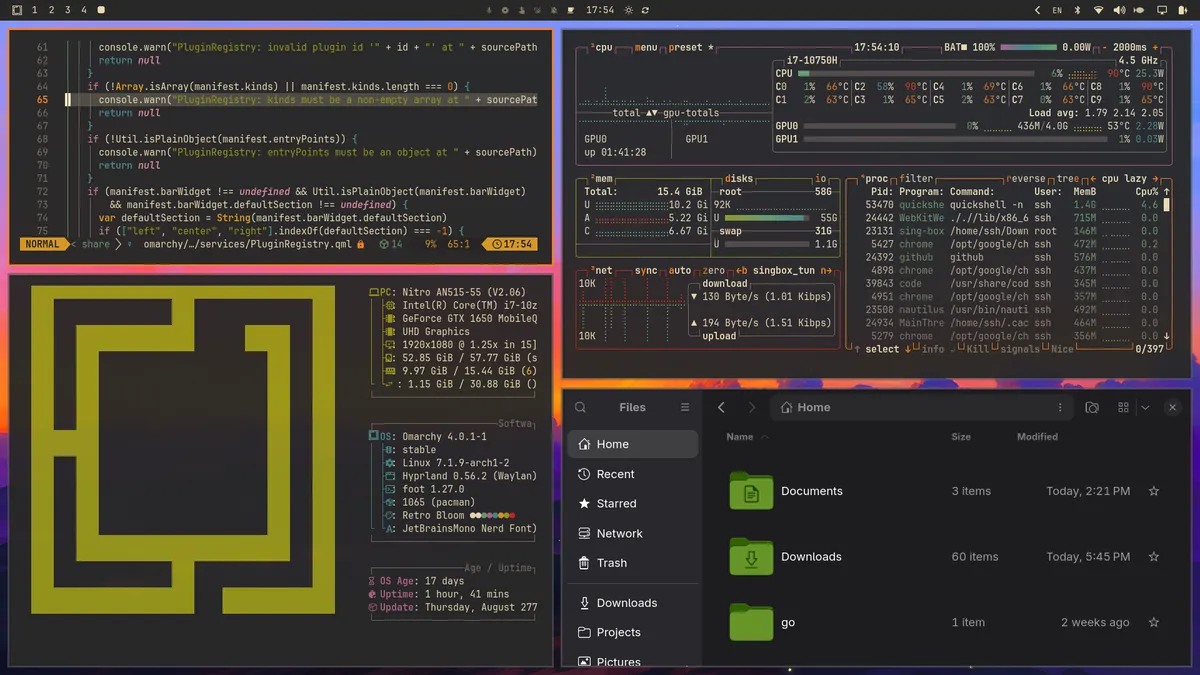Click signals at bottom of btop proc box
The image size is (1200, 675).
1019,349
